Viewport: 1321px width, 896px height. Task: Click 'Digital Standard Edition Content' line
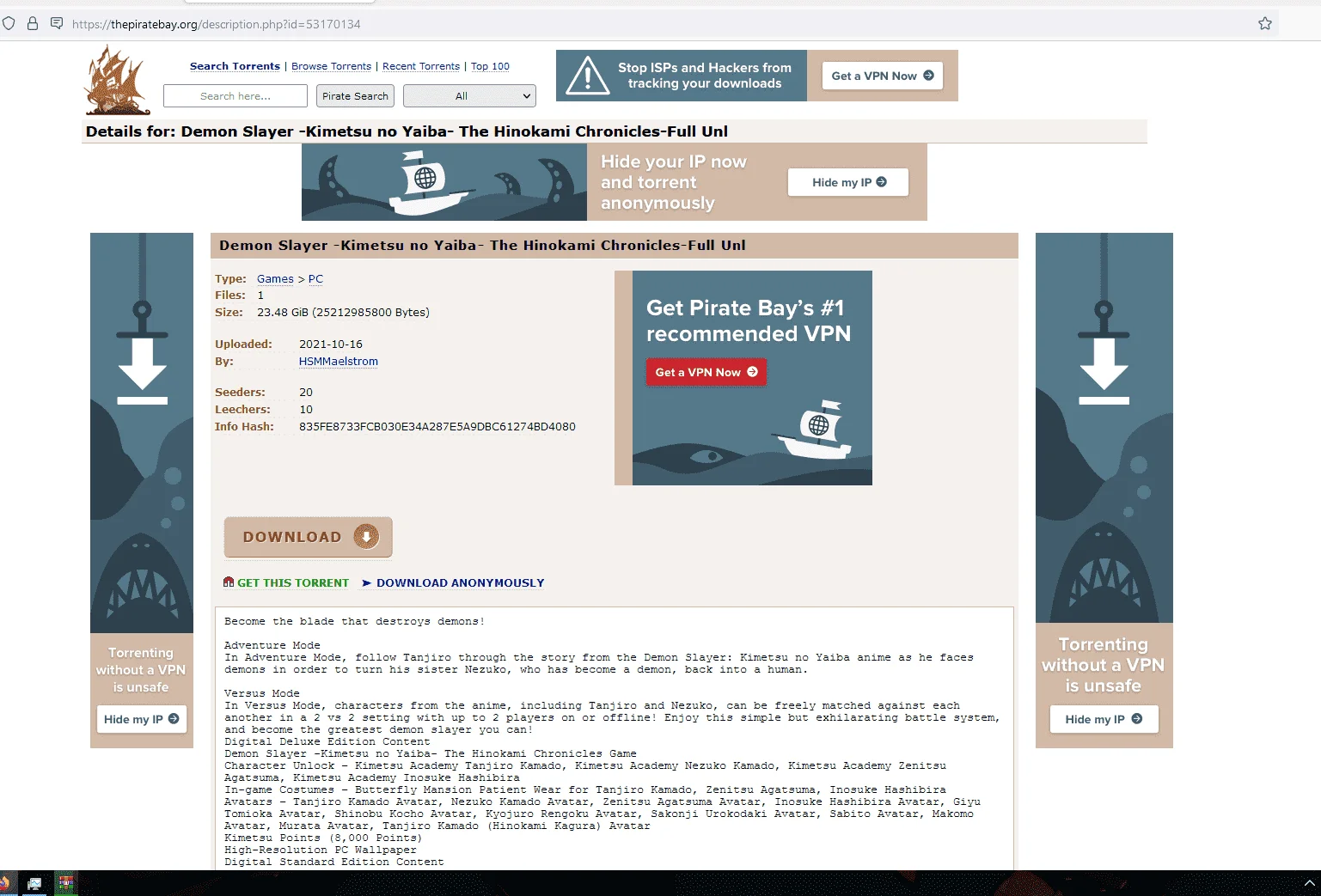(x=333, y=862)
